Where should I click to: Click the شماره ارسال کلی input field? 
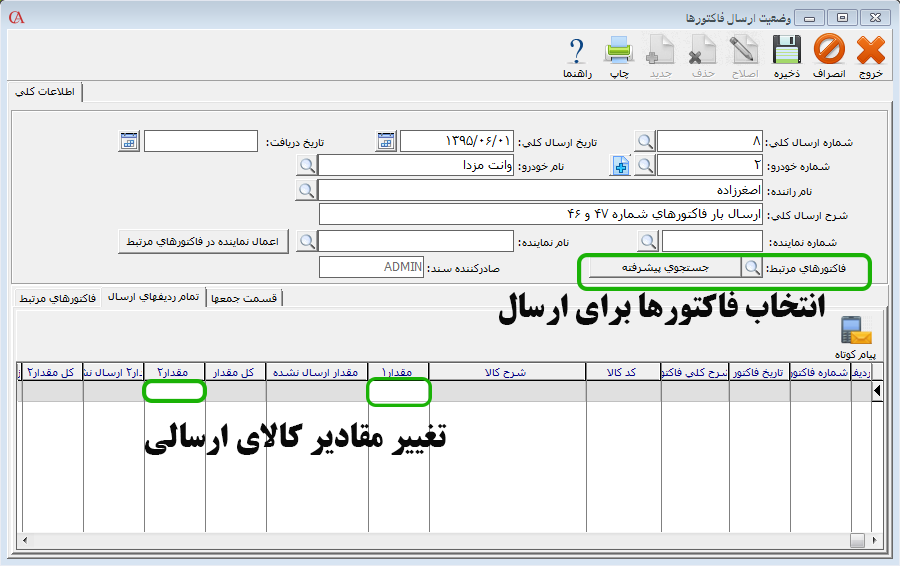[710, 141]
